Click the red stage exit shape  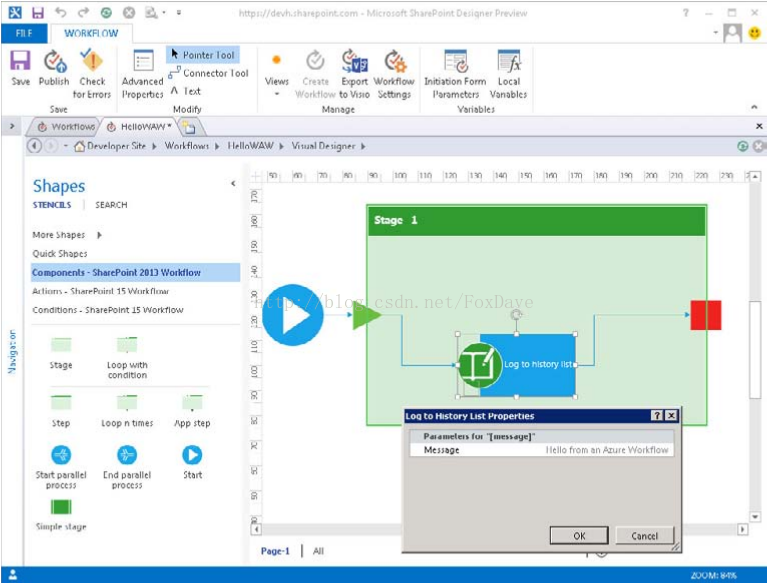pyautogui.click(x=706, y=315)
